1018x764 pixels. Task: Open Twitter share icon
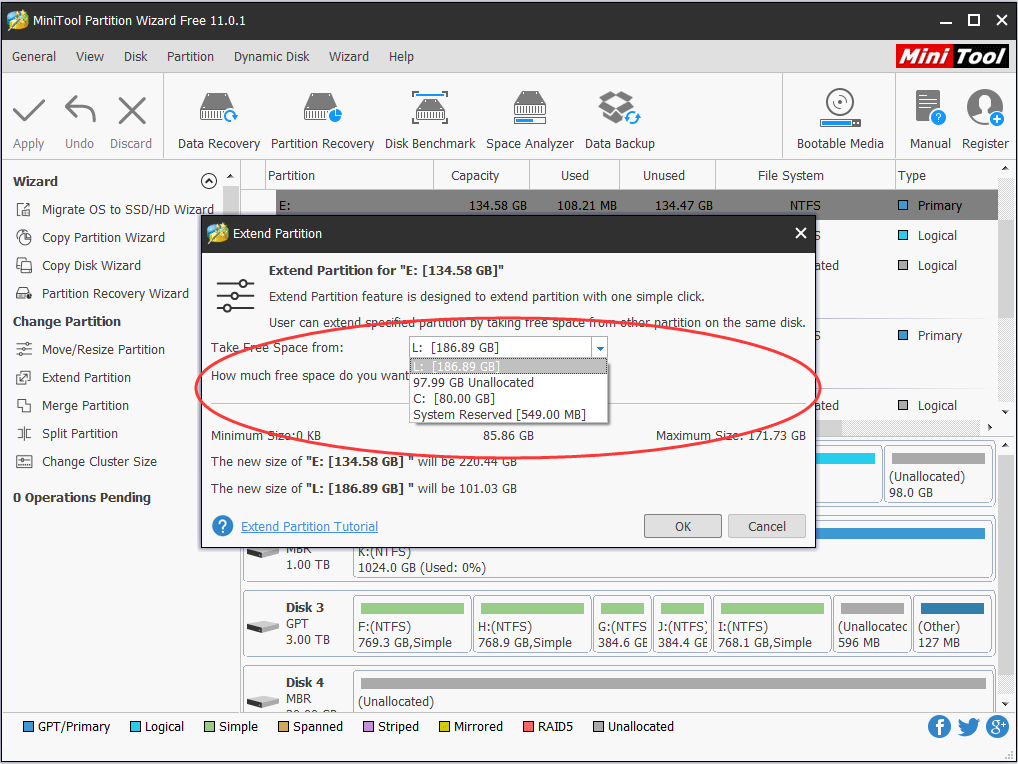point(968,726)
